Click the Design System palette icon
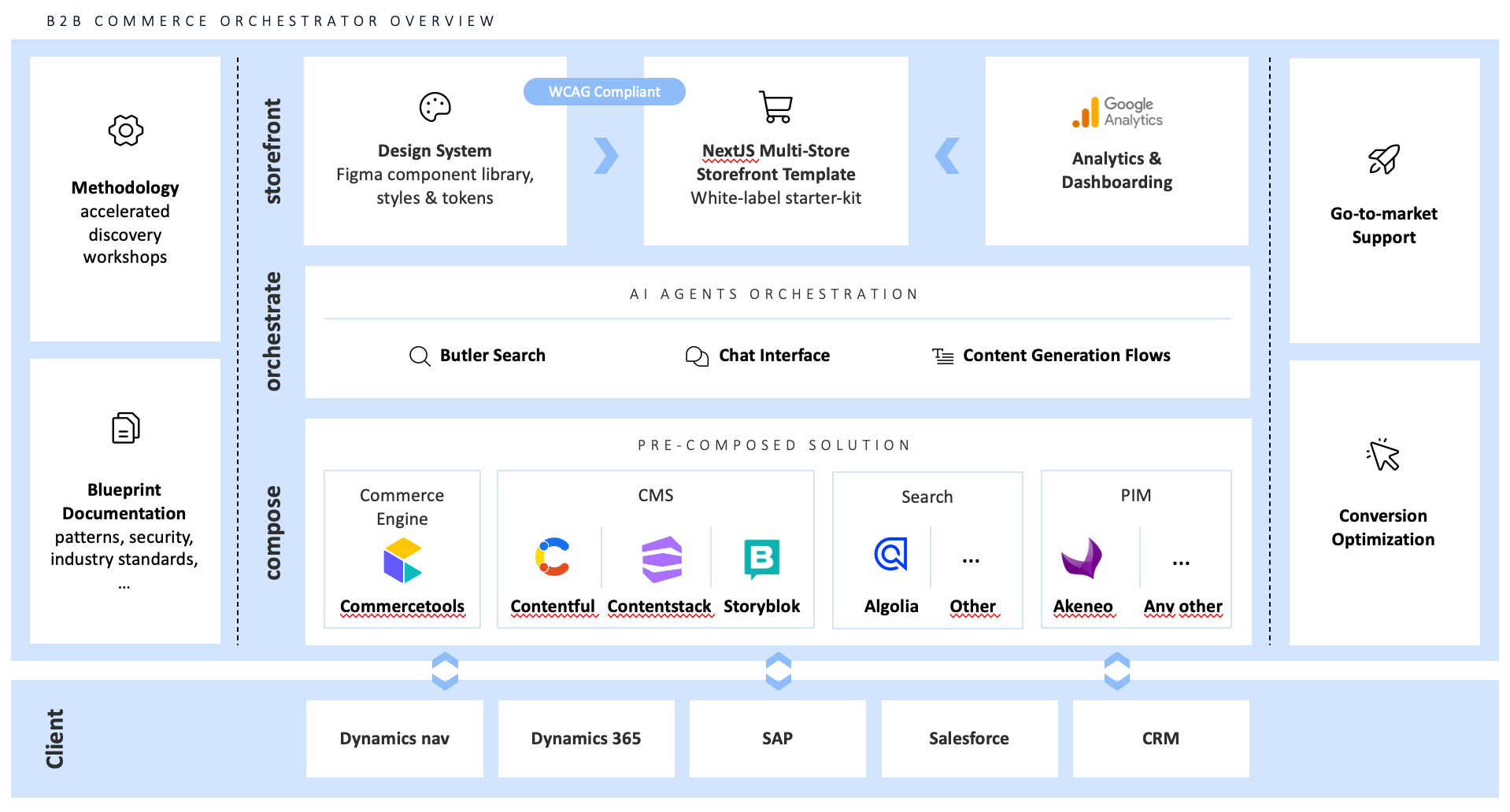This screenshot has width=1510, height=812. tap(435, 107)
